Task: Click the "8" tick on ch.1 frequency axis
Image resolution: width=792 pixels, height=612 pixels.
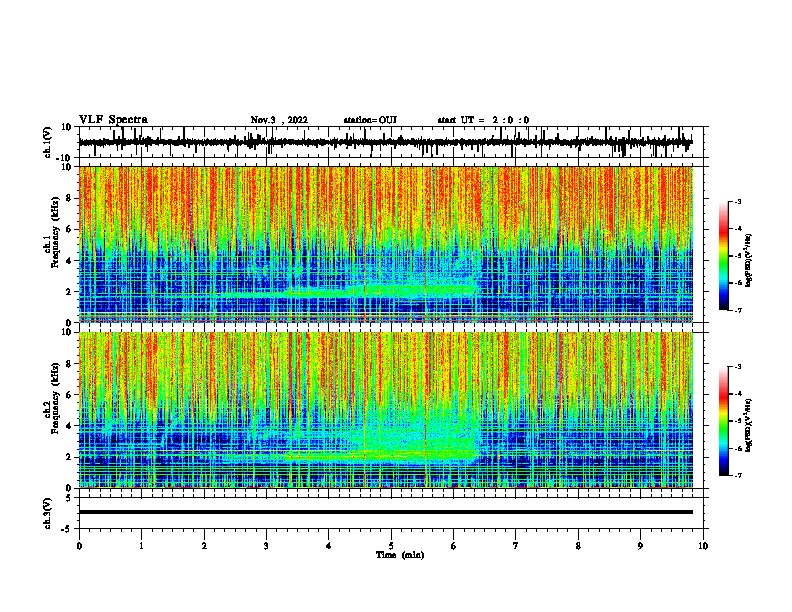Action: point(69,198)
